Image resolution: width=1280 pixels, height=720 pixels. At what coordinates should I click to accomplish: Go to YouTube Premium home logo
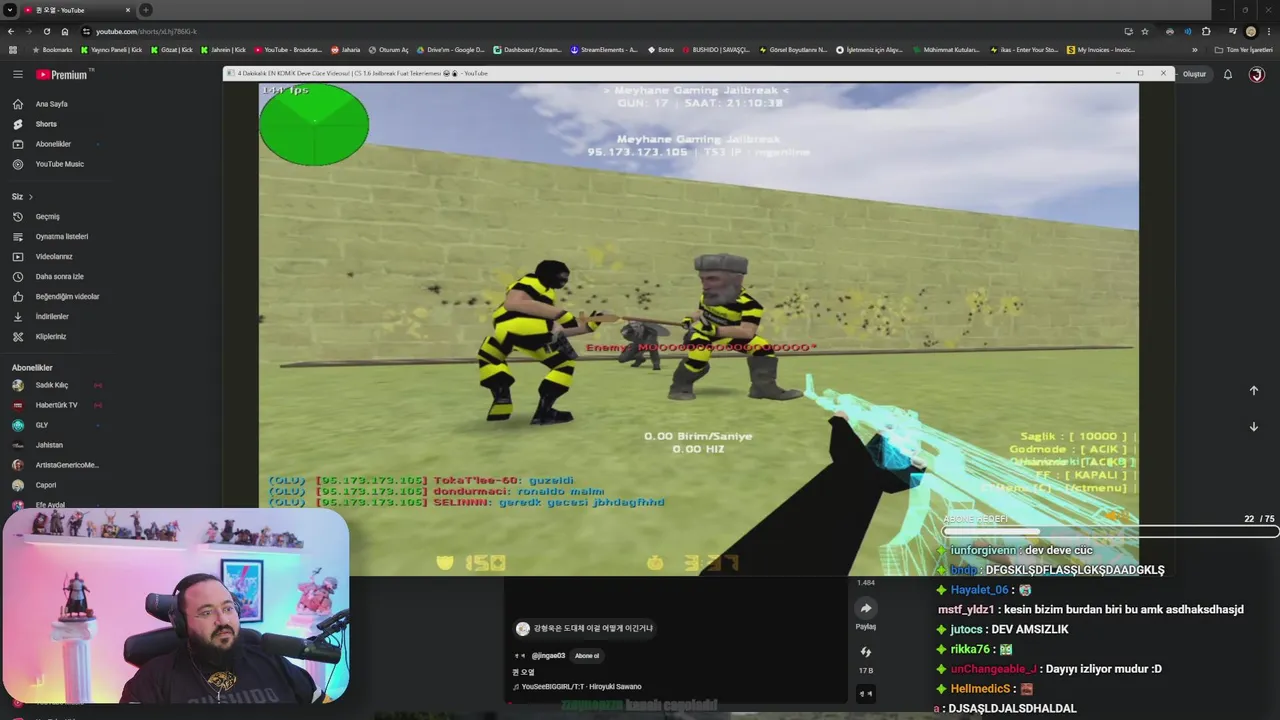pos(64,74)
